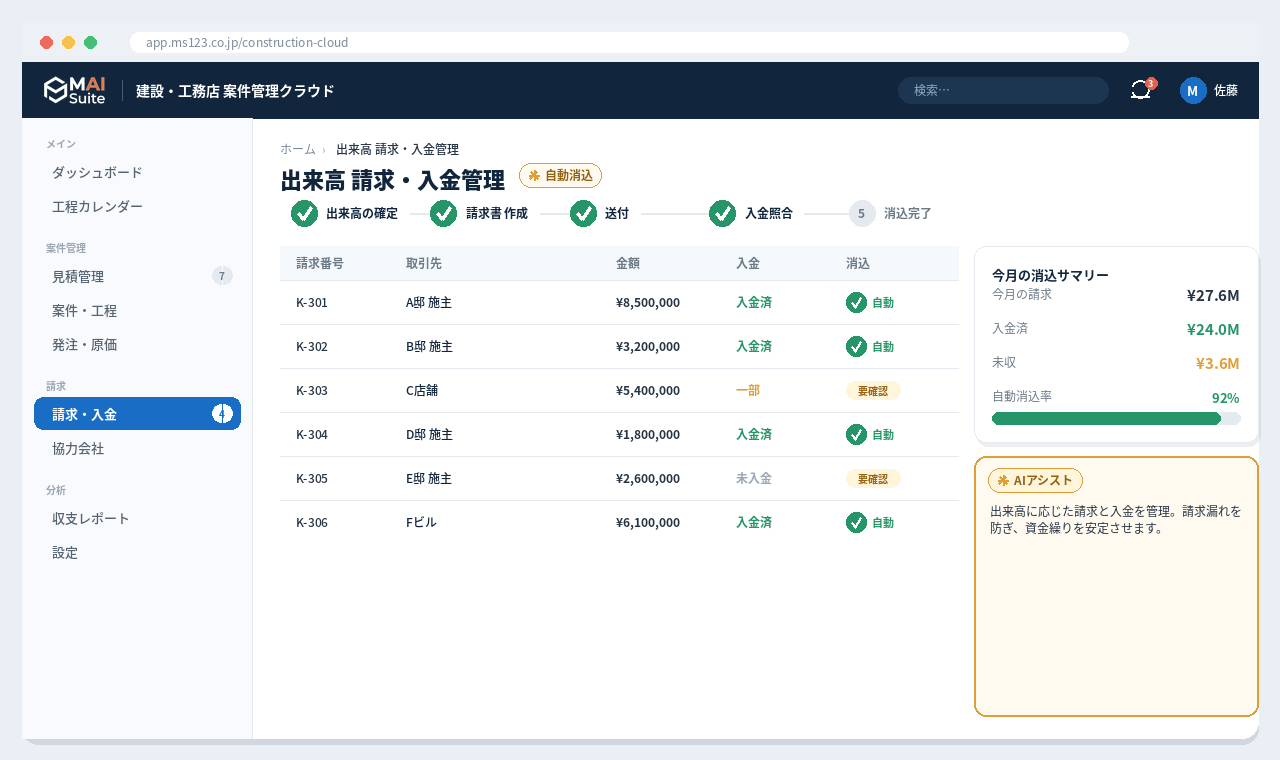This screenshot has width=1280, height=760.
Task: Click customer A邸 施主
Action: [429, 303]
